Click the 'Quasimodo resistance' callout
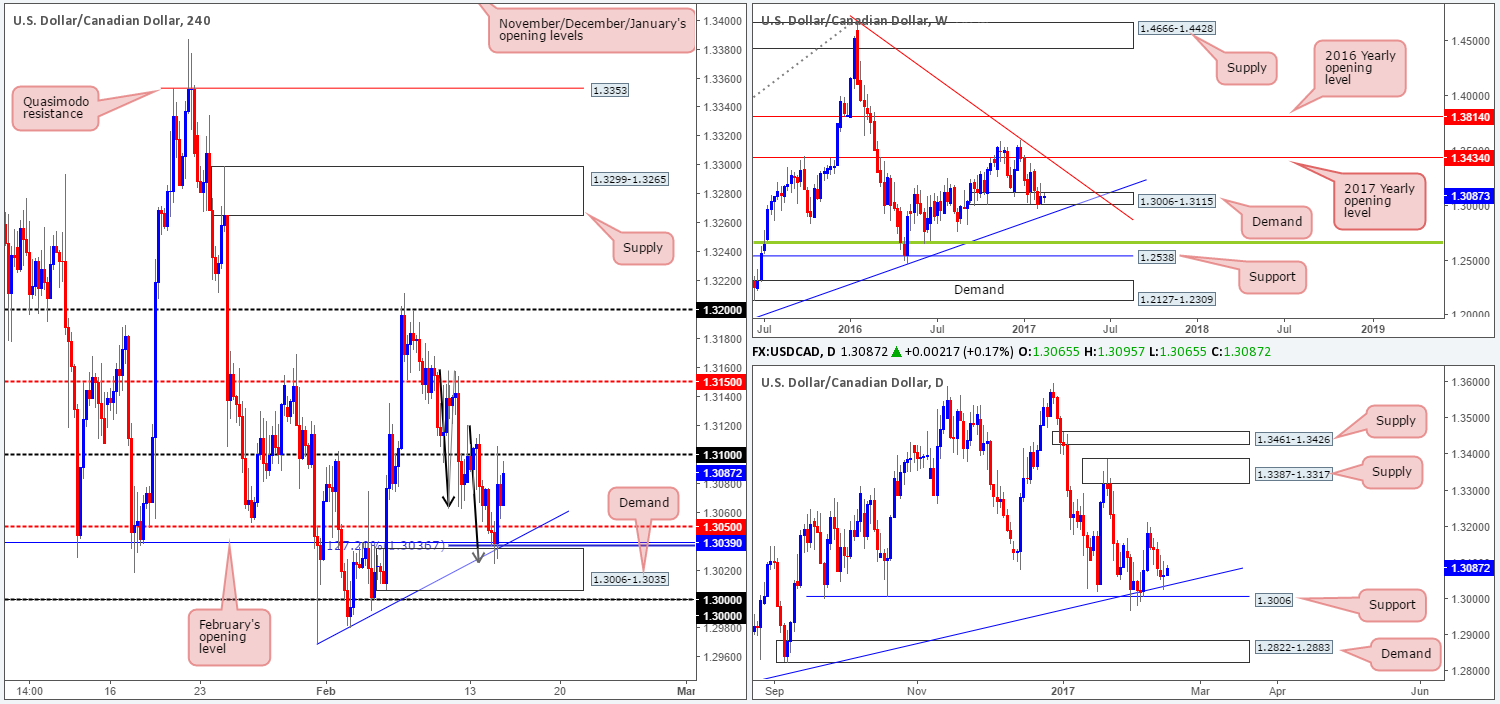Image resolution: width=1500 pixels, height=704 pixels. tap(56, 107)
